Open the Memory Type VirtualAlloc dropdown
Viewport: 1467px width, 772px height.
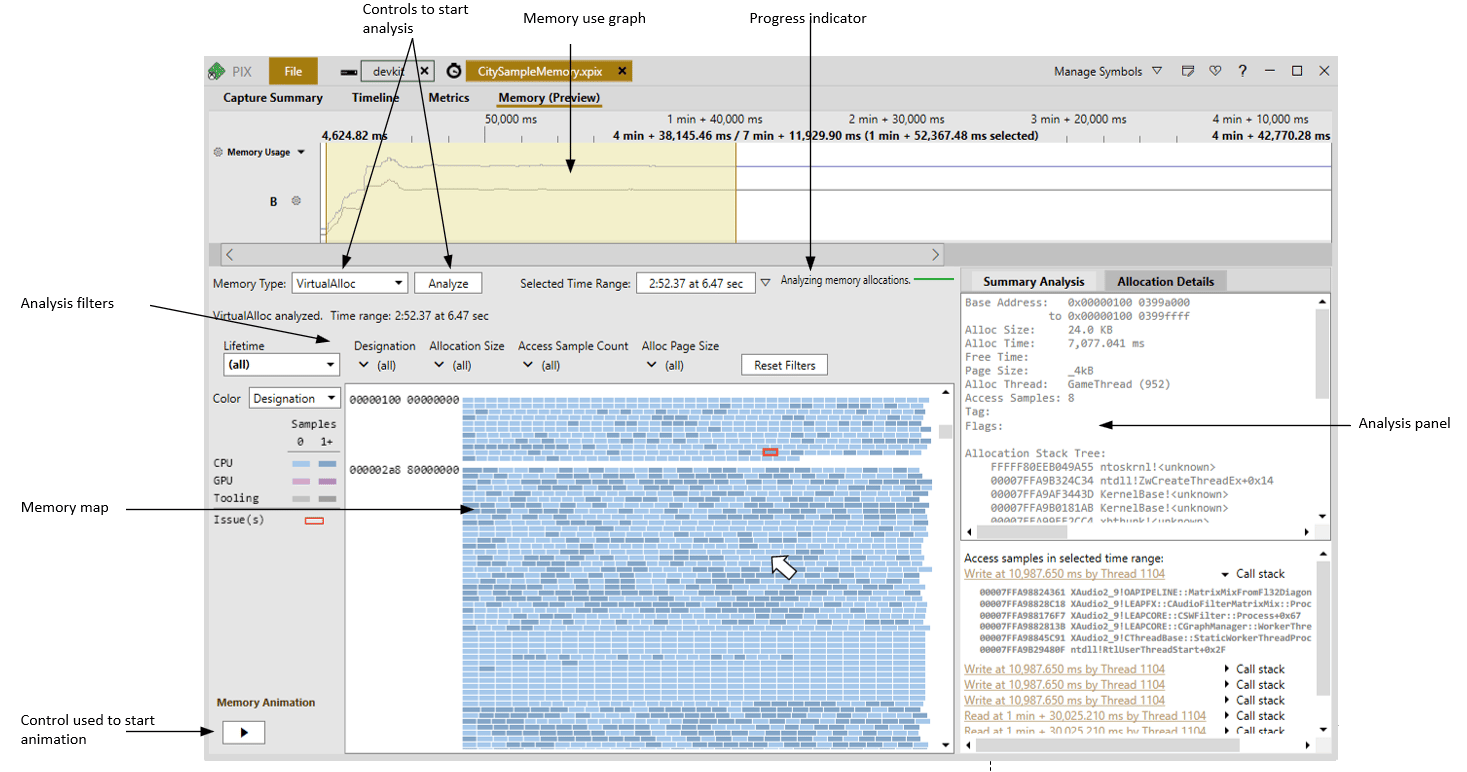click(x=349, y=283)
